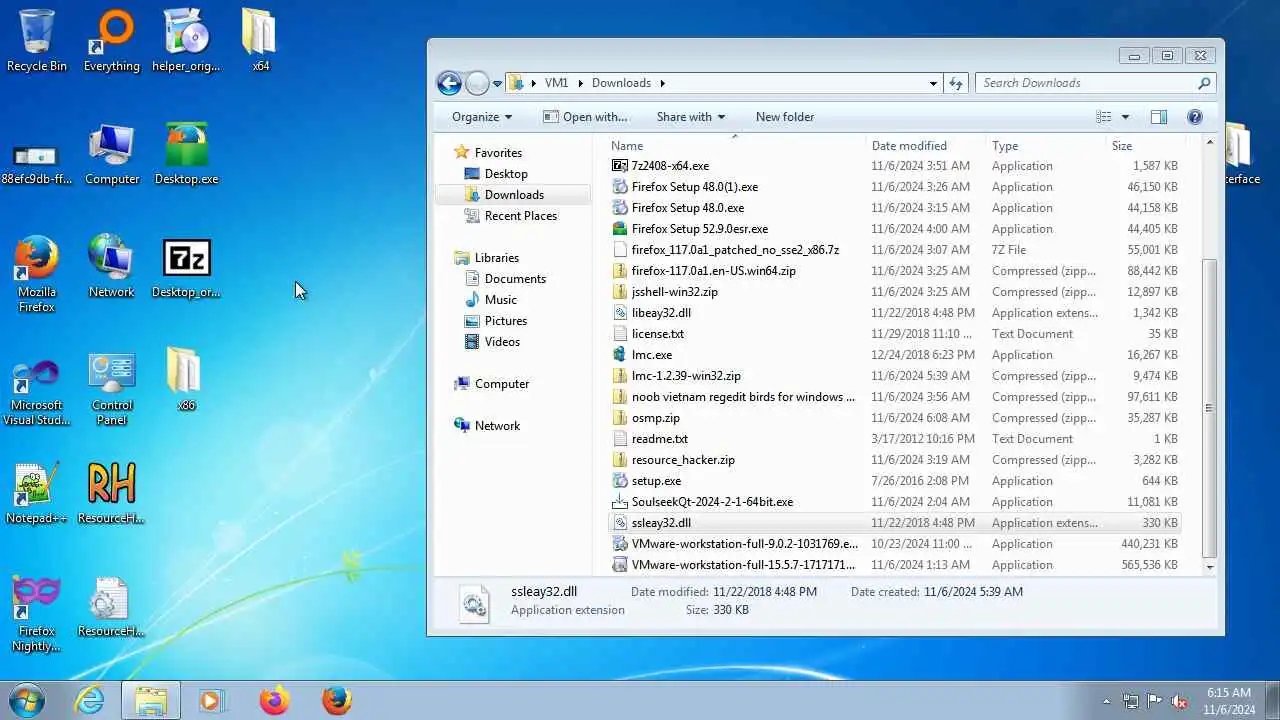Click the Start button orb

(26, 700)
